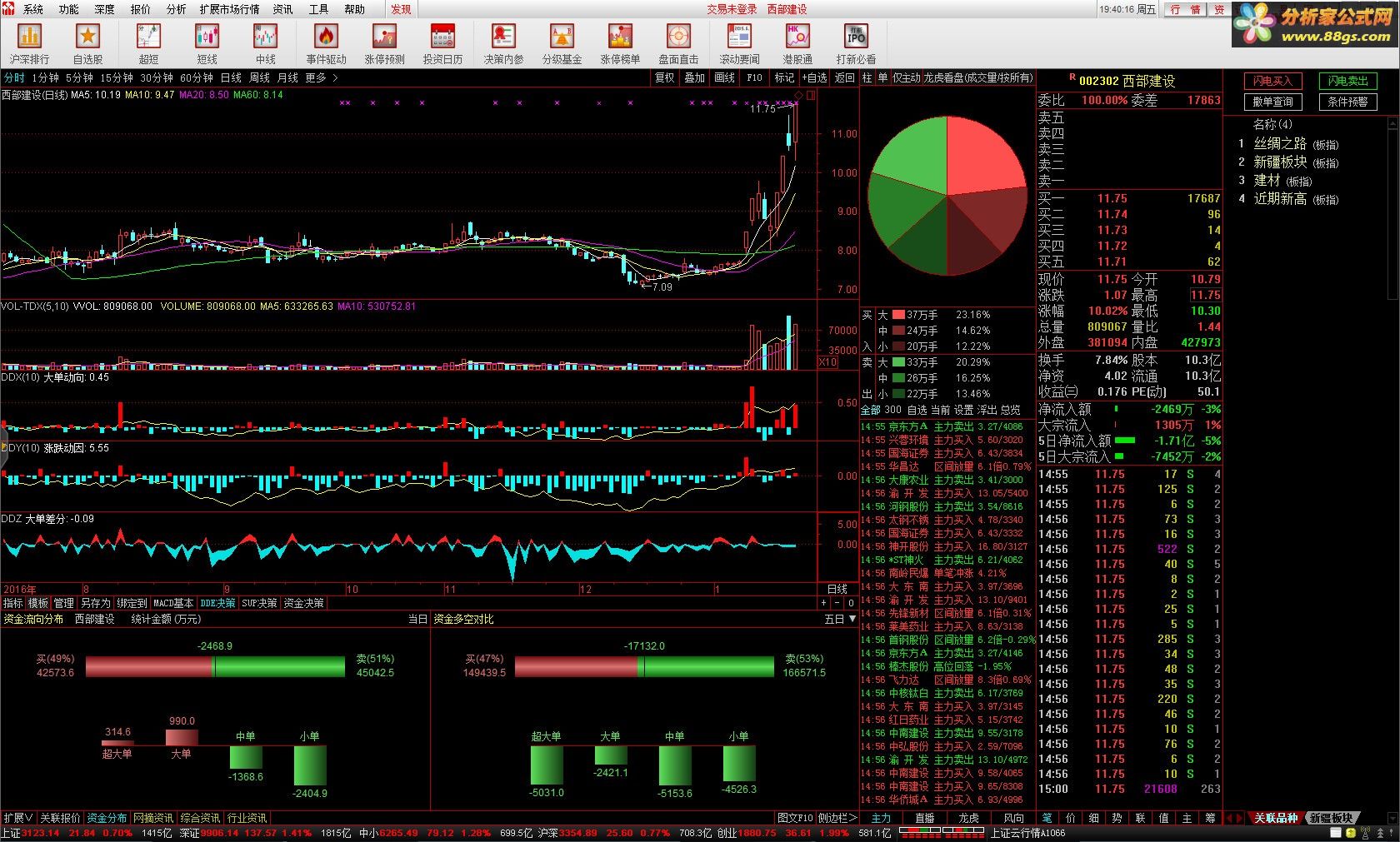This screenshot has height=842, width=1400.
Task: Open the 滚动要闻 news icon
Action: [739, 43]
